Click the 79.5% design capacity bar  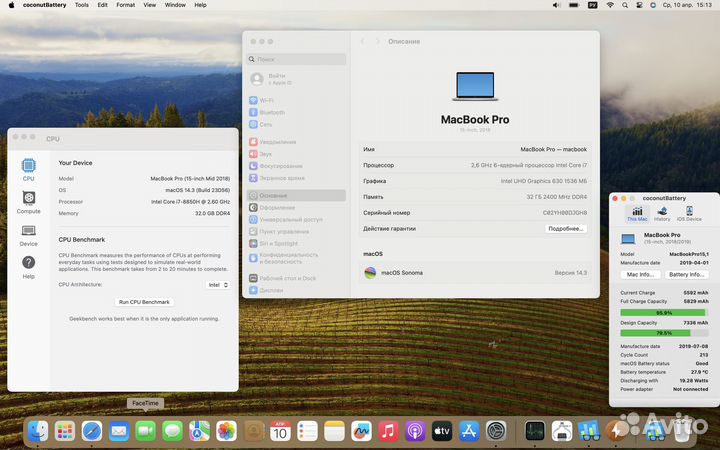point(664,333)
